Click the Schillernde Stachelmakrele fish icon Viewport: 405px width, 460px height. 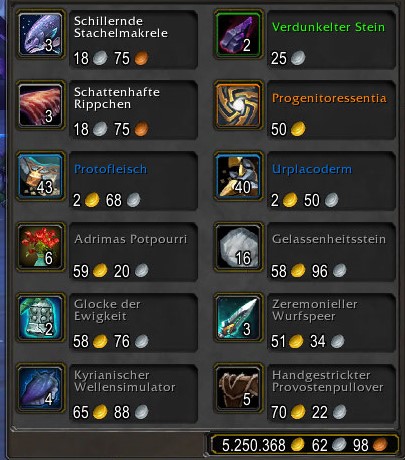pyautogui.click(x=40, y=34)
